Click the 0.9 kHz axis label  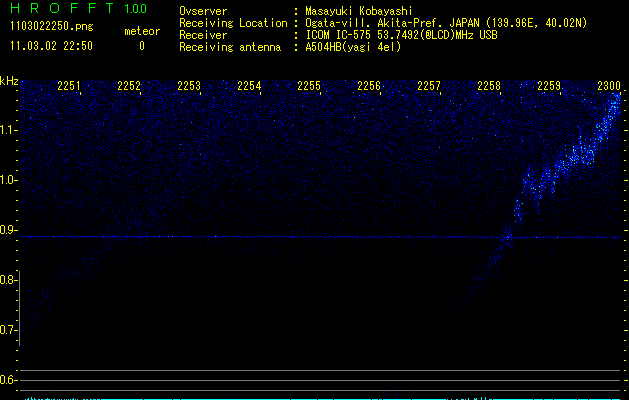coord(8,230)
